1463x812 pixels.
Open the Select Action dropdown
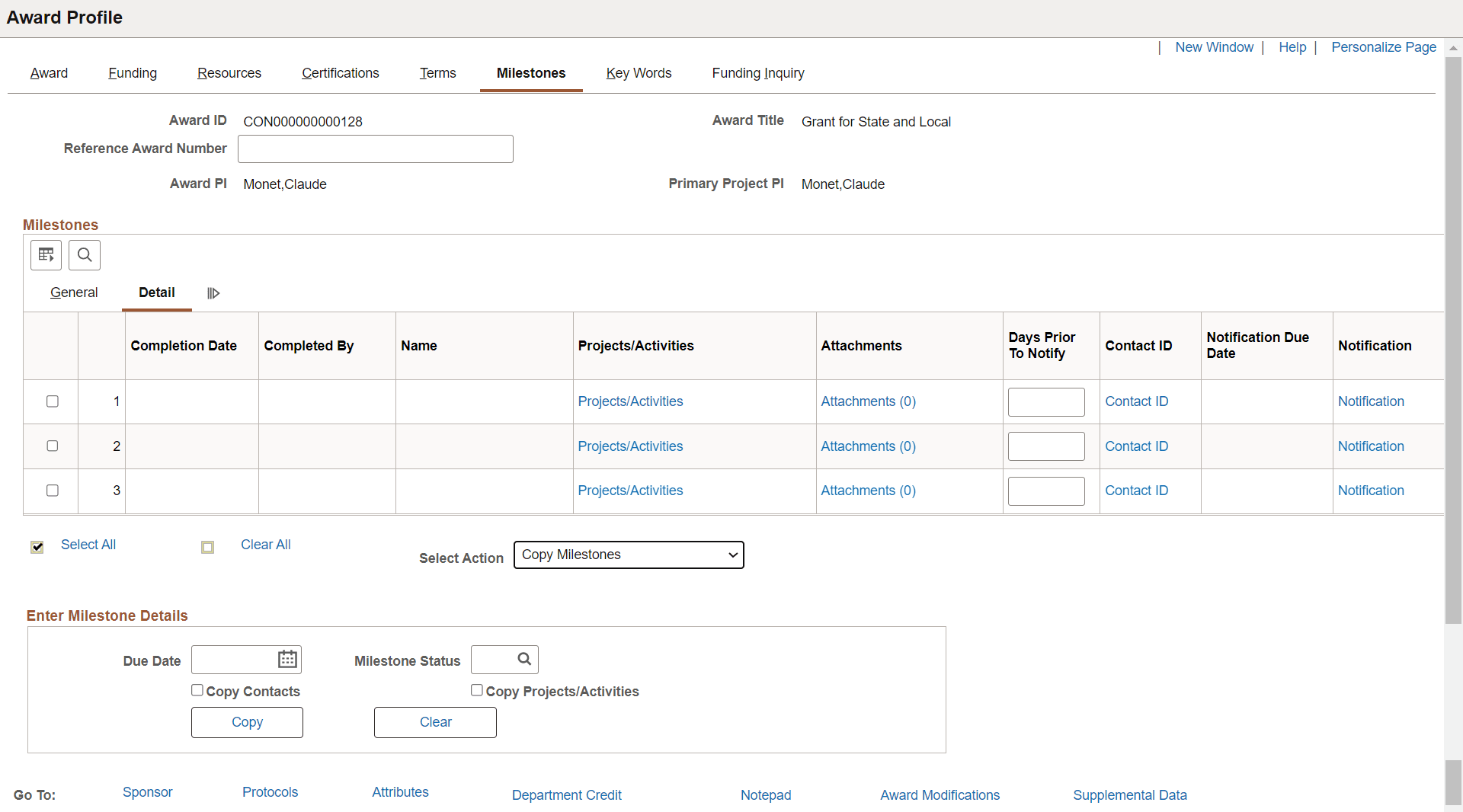pyautogui.click(x=629, y=555)
